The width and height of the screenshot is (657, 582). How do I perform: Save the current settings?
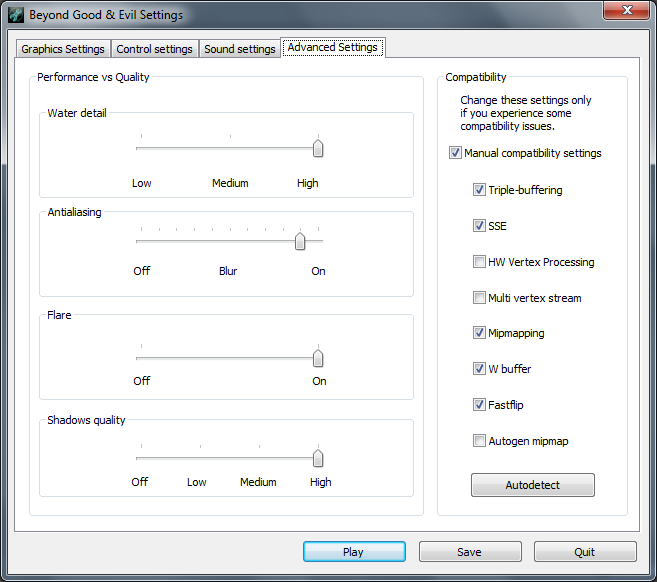(470, 552)
